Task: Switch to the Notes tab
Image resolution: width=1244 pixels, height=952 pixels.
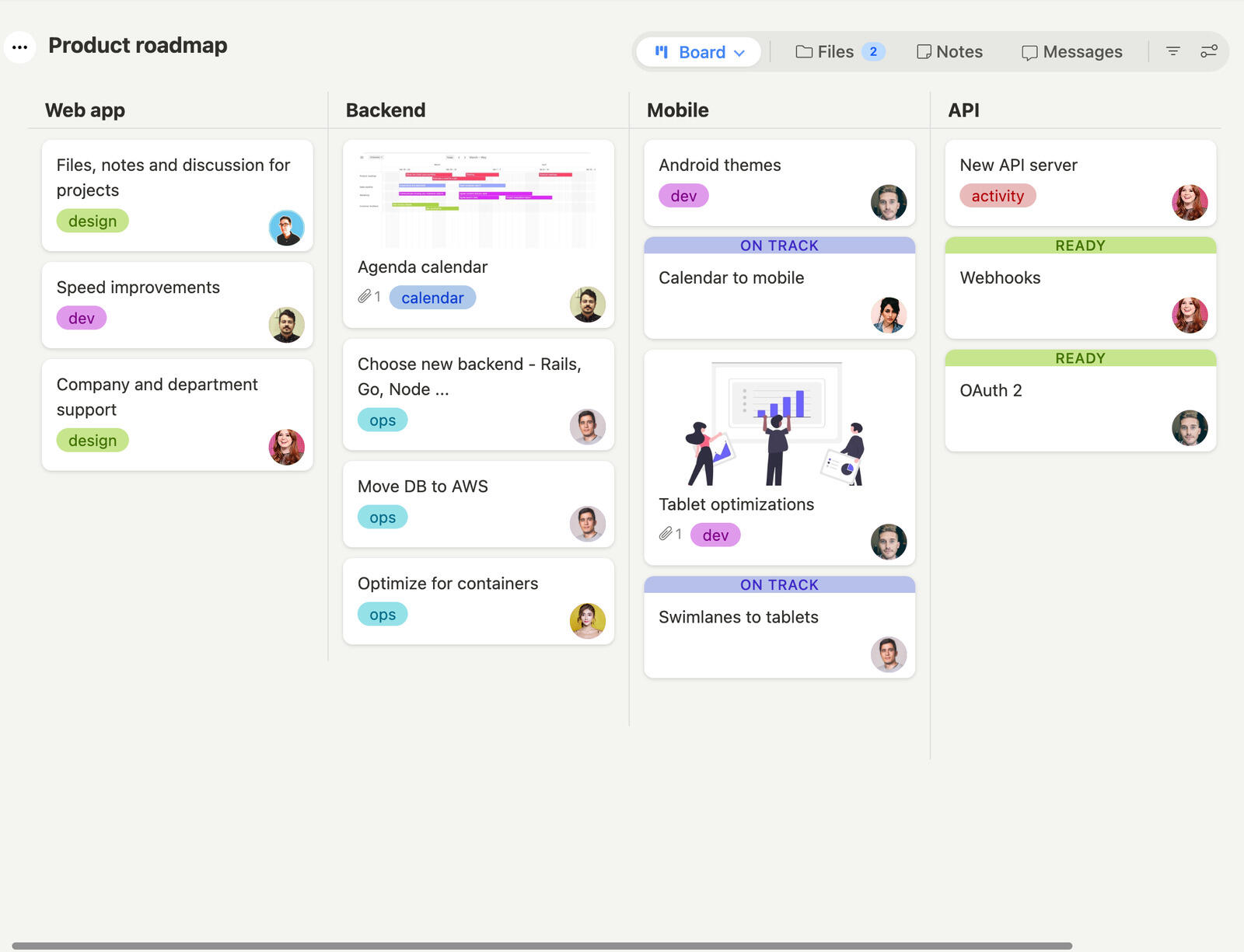Action: click(949, 52)
